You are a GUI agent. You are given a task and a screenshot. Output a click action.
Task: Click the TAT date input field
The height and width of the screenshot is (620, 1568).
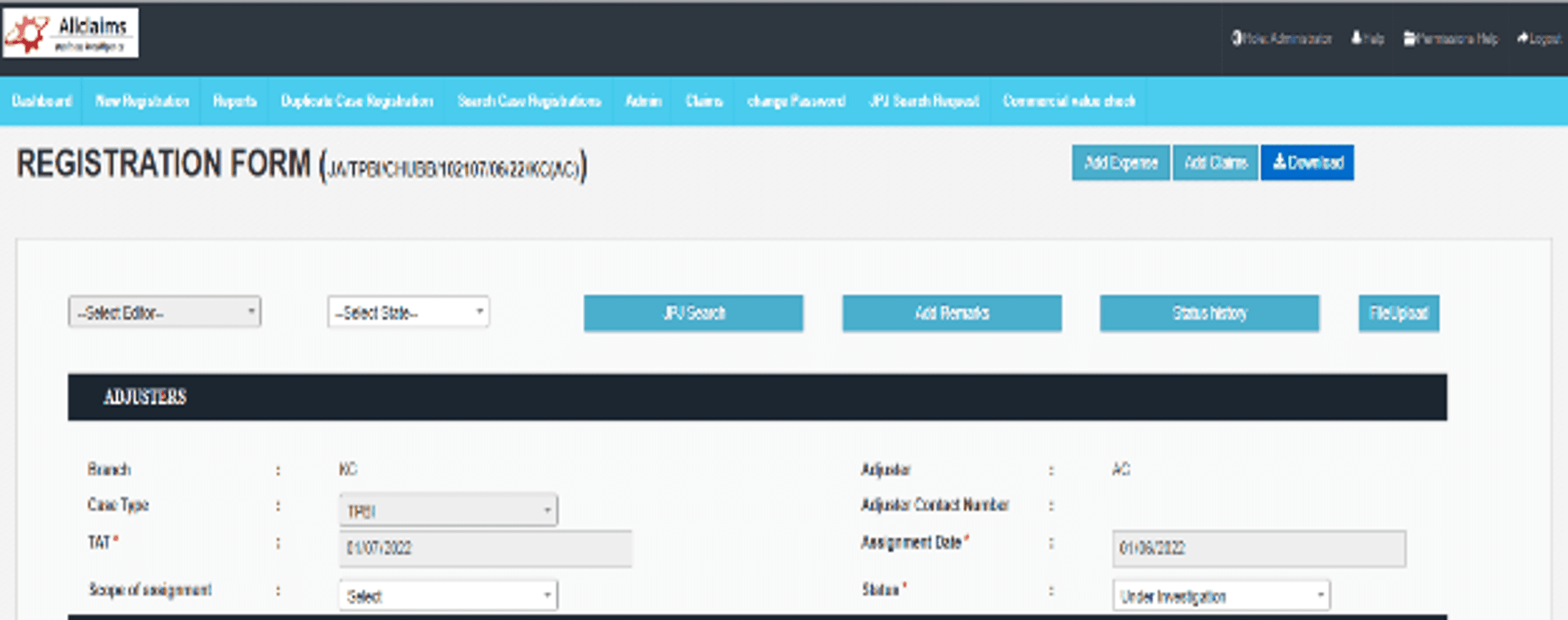(x=485, y=548)
